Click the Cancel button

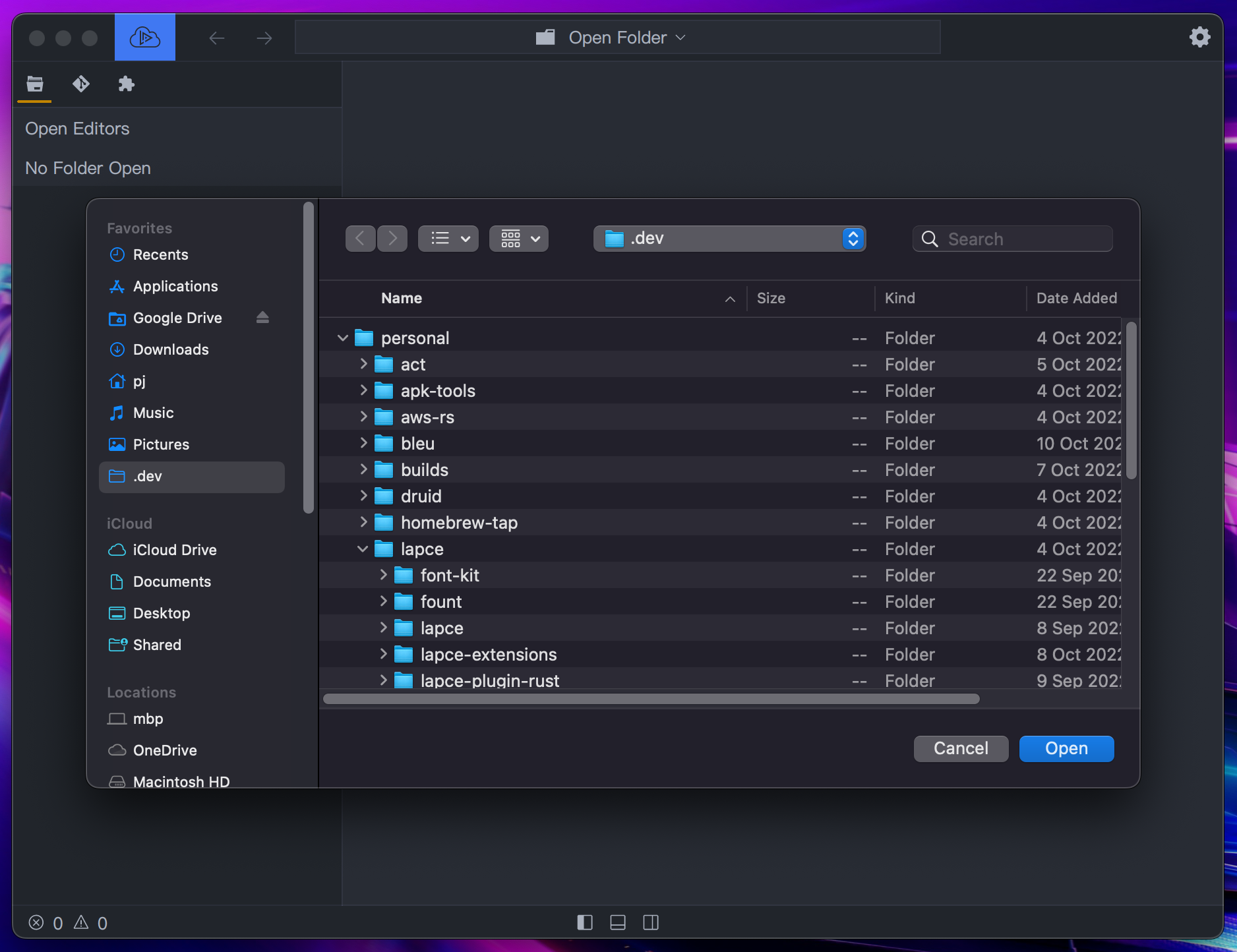pyautogui.click(x=960, y=748)
